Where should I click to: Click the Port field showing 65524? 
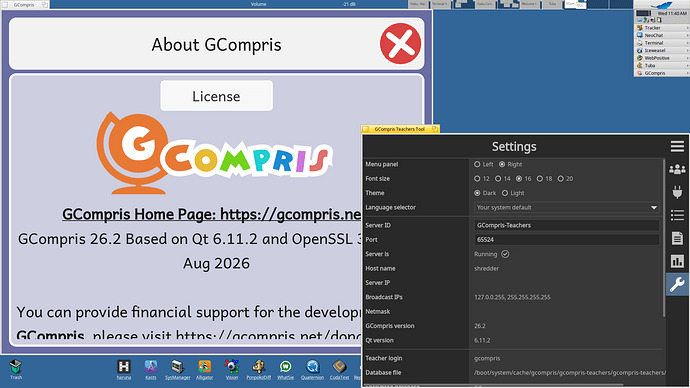click(x=567, y=240)
